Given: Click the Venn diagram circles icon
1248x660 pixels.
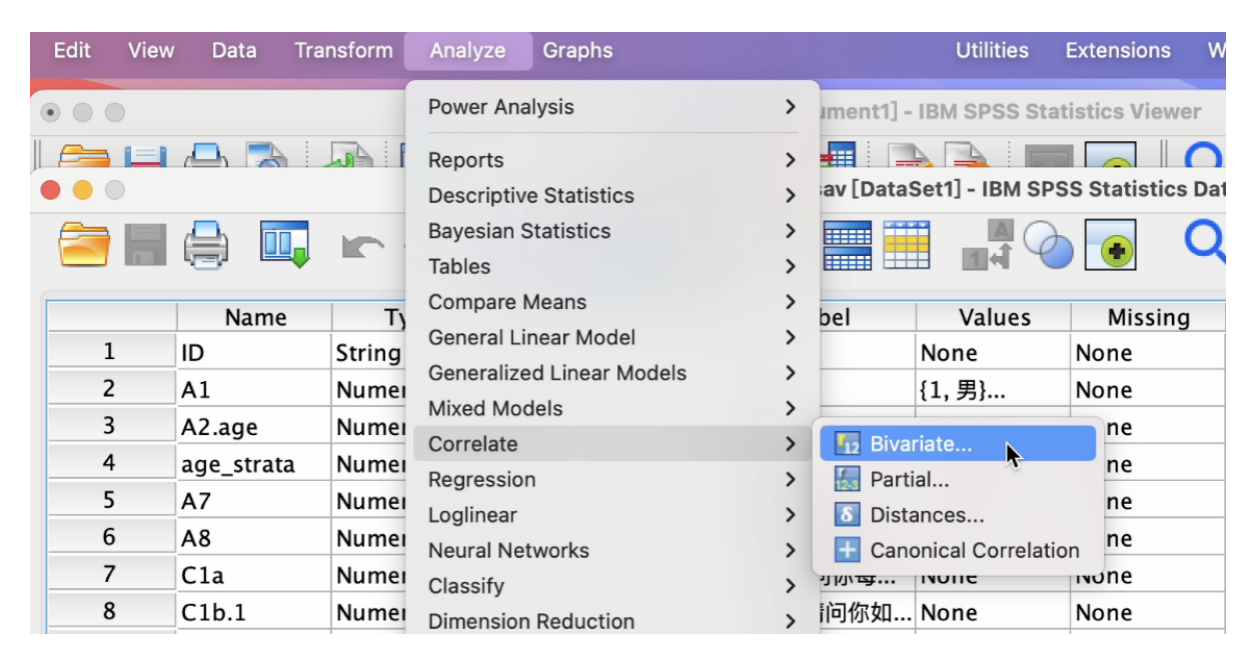Looking at the screenshot, I should click(1047, 245).
